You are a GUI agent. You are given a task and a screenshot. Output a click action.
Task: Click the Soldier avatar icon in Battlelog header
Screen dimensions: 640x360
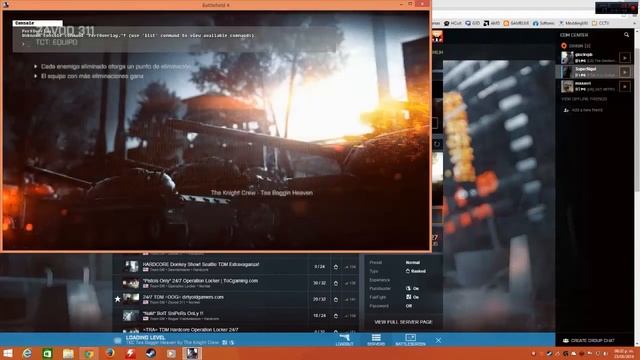tap(437, 37)
